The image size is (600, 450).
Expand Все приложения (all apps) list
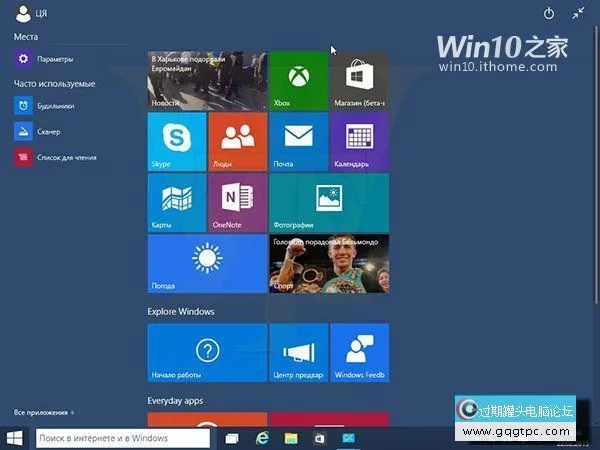point(44,412)
